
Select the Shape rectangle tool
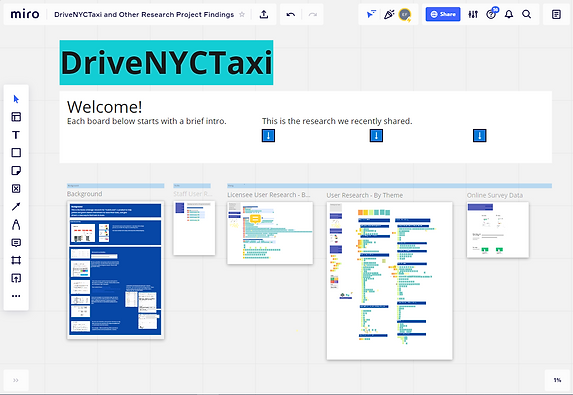pos(16,153)
